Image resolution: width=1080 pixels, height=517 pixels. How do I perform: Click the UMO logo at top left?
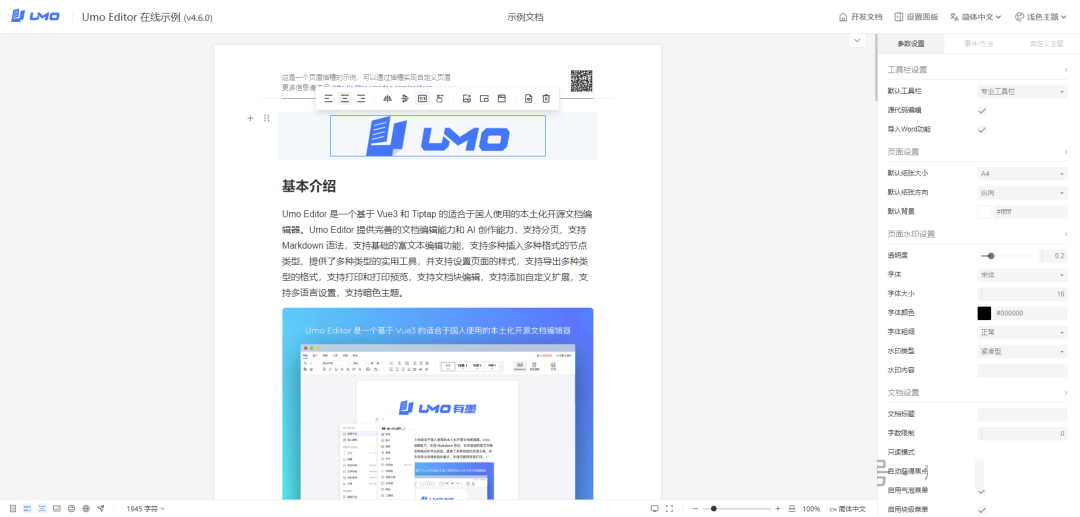35,17
